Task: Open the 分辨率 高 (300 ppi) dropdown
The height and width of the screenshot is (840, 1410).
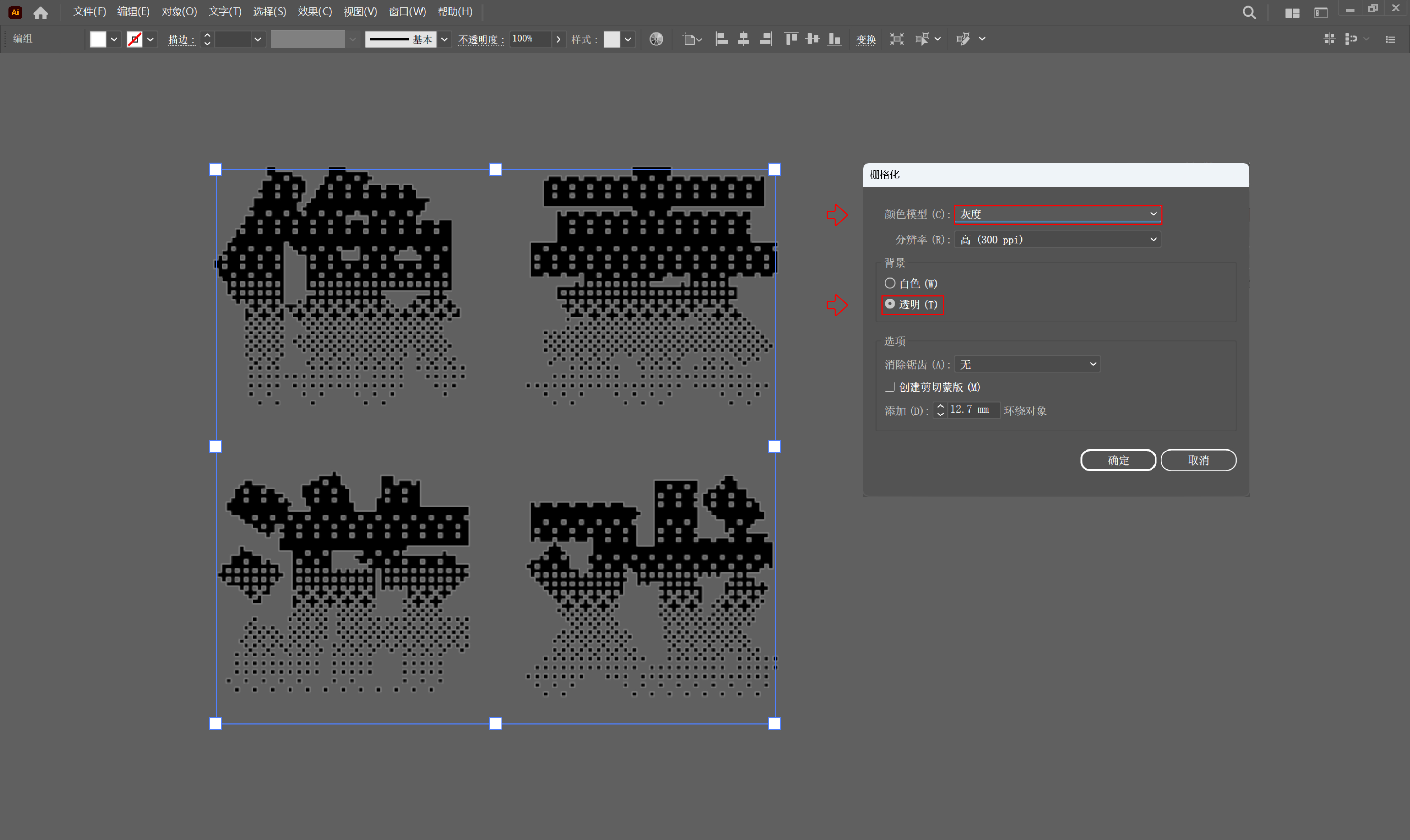Action: coord(1057,239)
